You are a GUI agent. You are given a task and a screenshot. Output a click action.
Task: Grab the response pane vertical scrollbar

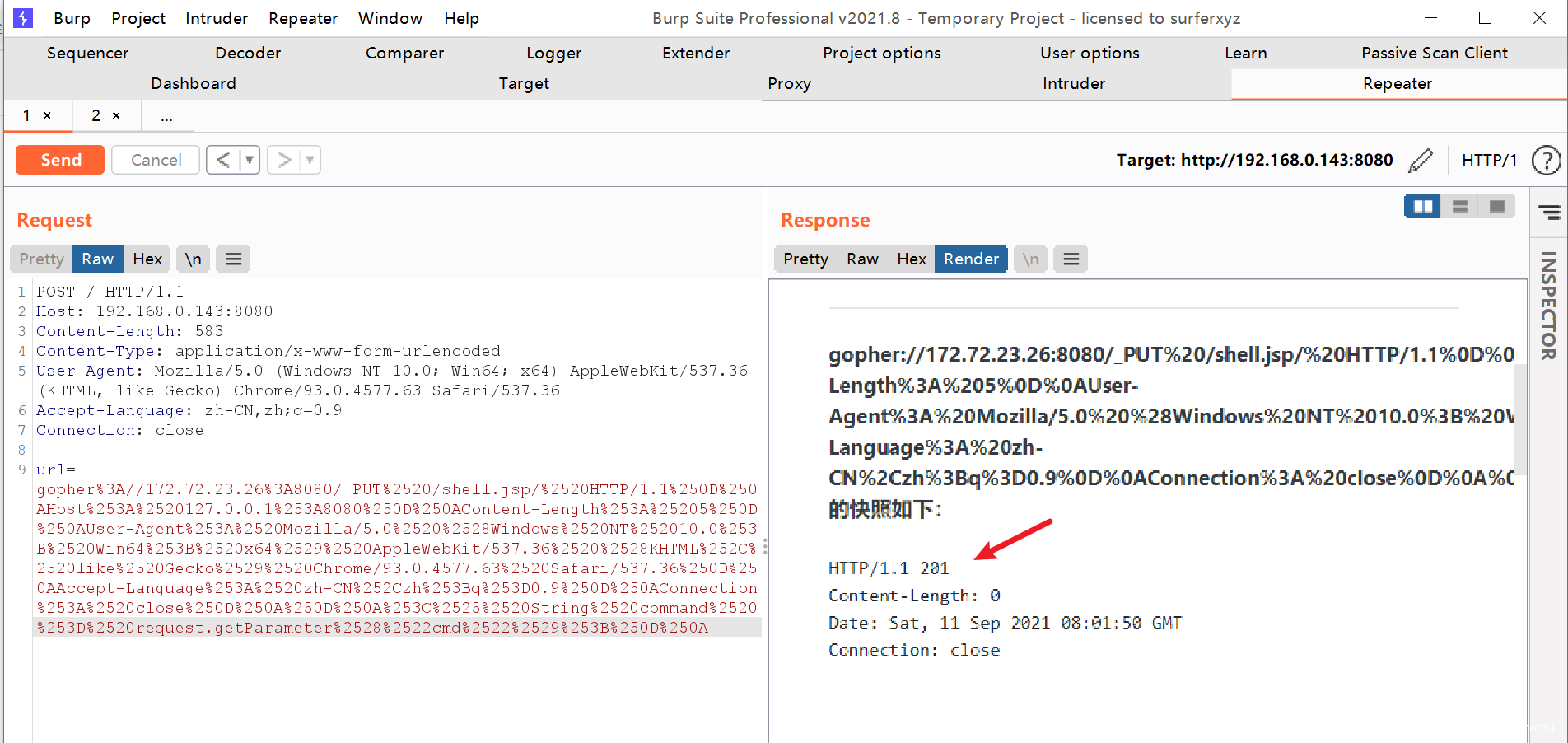[1520, 418]
